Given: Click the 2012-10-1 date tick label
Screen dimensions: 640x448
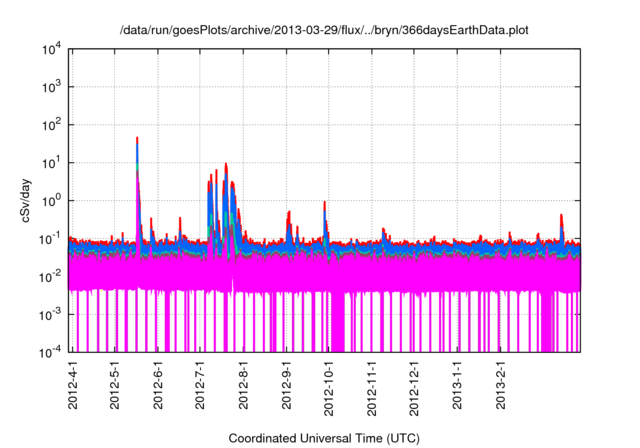Looking at the screenshot, I should coord(330,389).
